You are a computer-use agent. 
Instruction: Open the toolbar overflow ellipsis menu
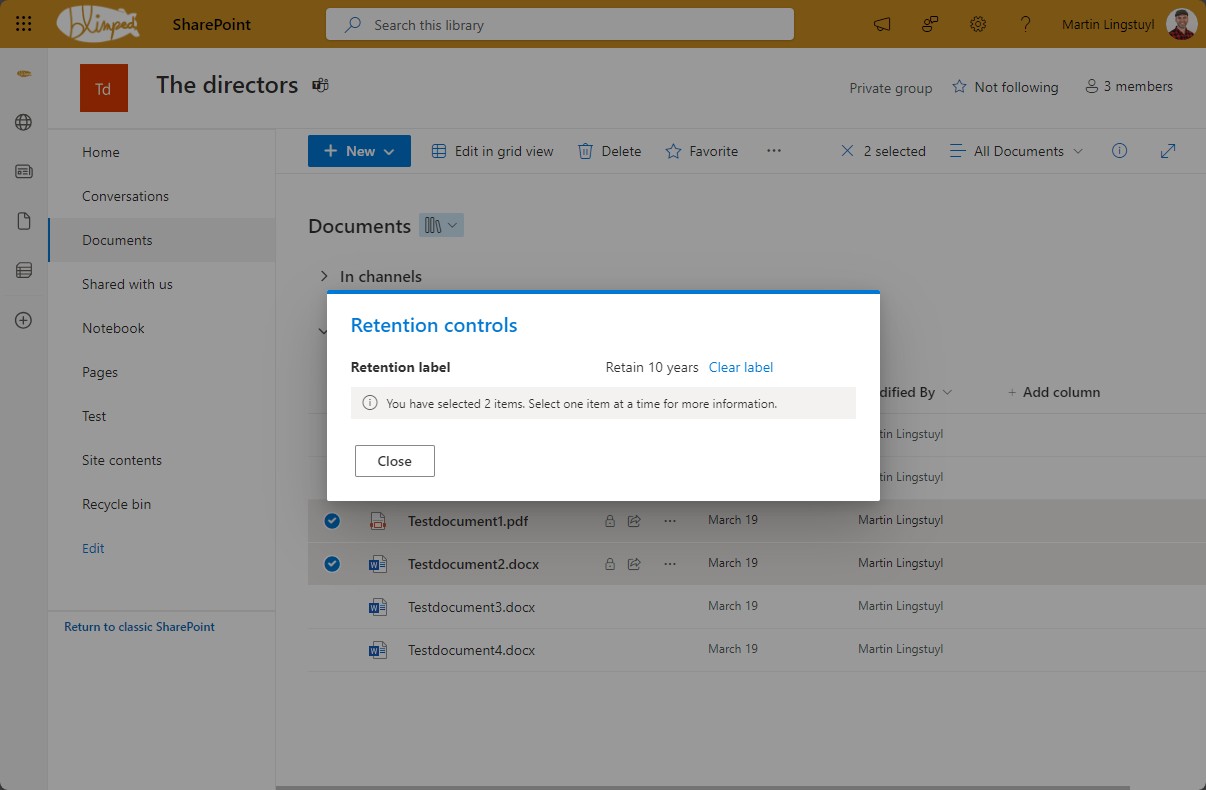click(x=773, y=151)
